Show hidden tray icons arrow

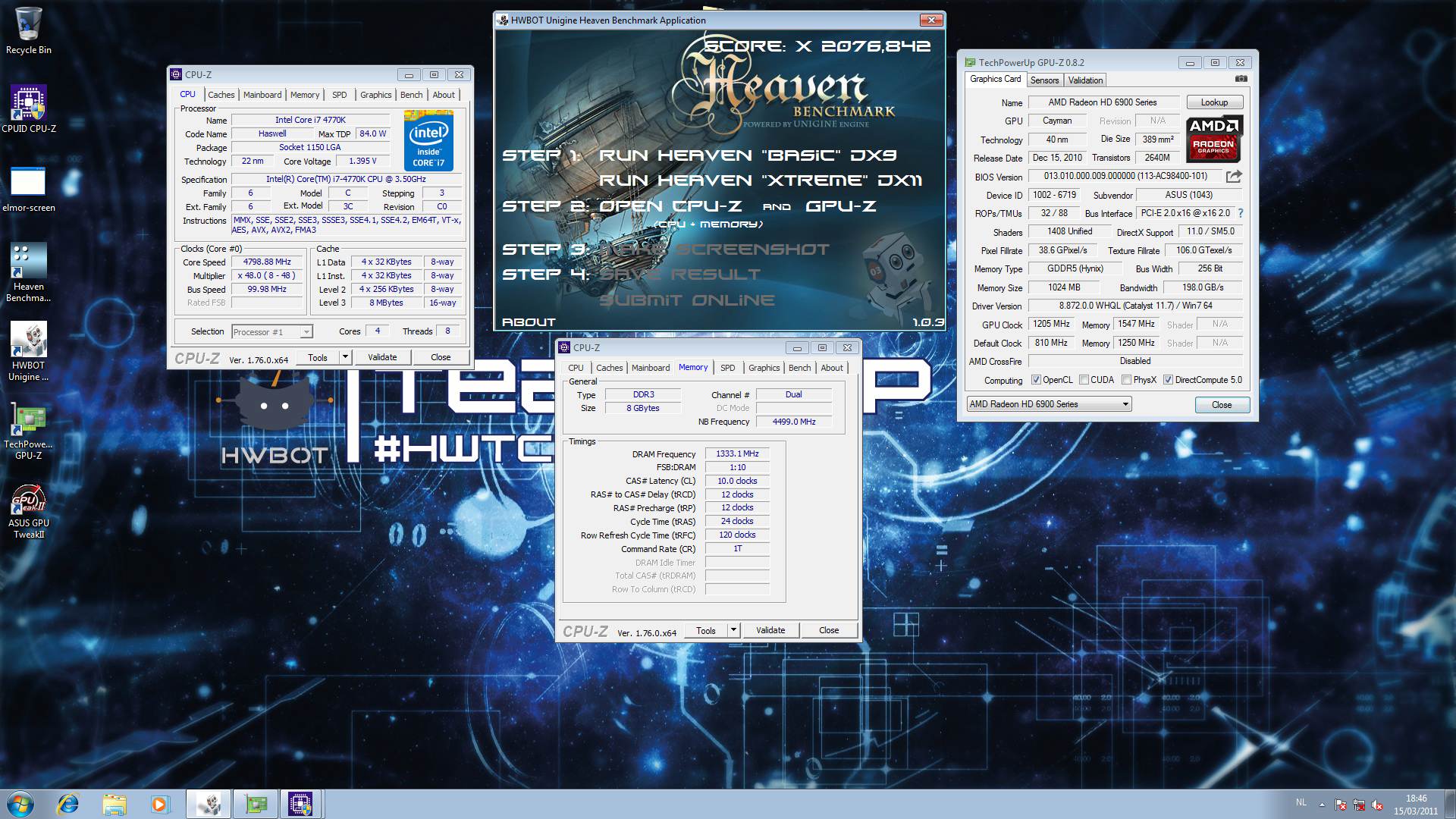pos(1322,805)
